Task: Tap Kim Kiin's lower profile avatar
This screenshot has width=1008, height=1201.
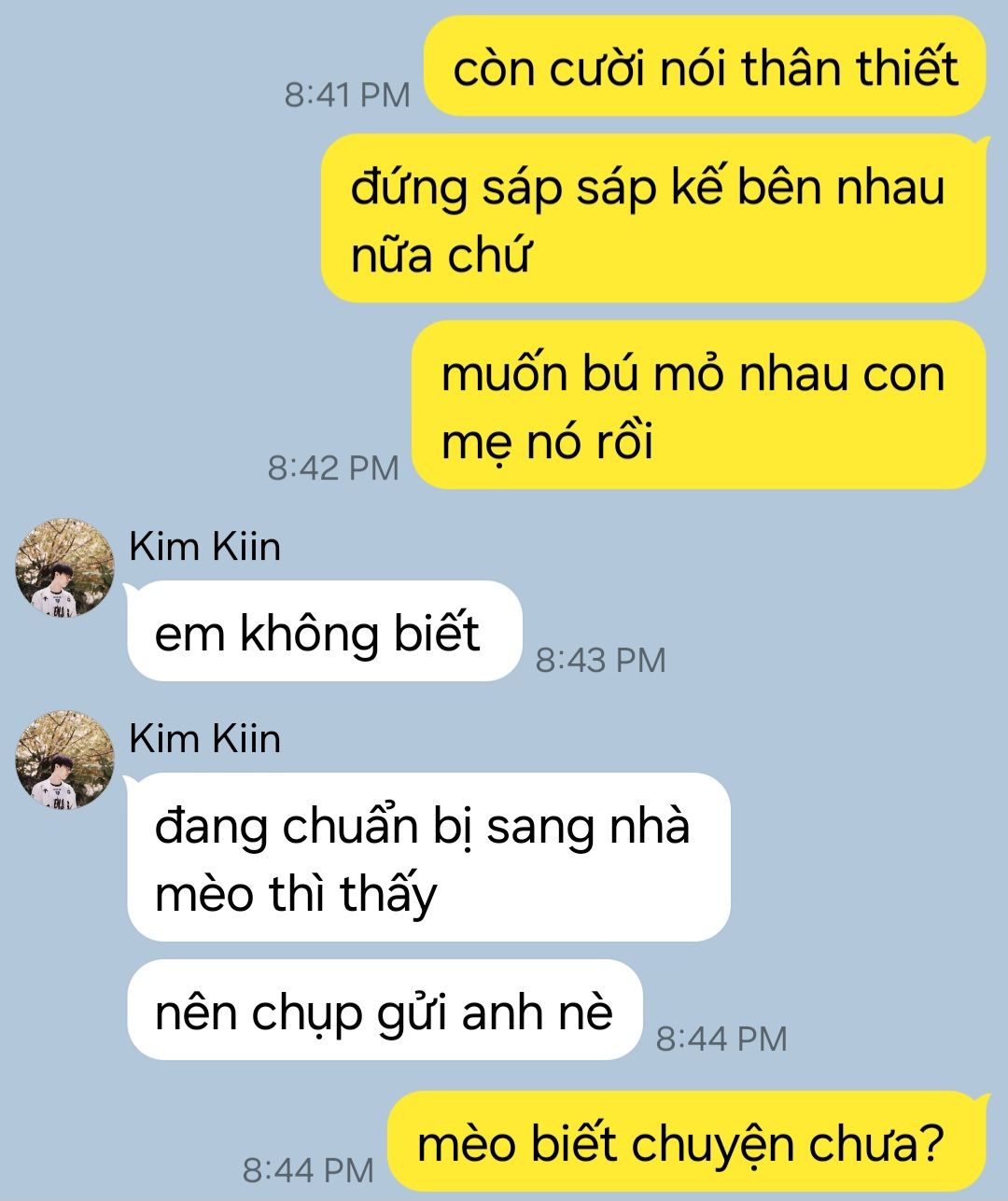Action: [65, 760]
